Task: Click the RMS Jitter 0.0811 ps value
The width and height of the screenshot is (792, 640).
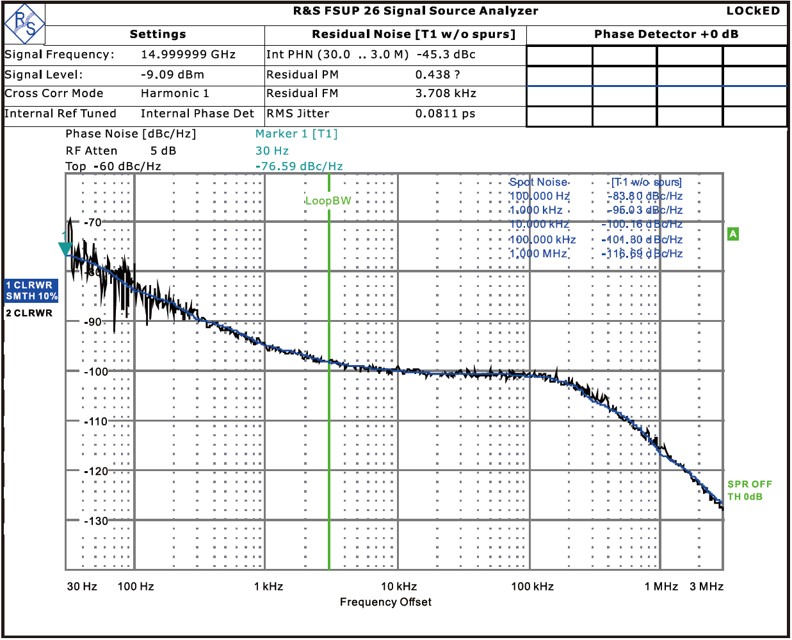Action: [x=445, y=114]
